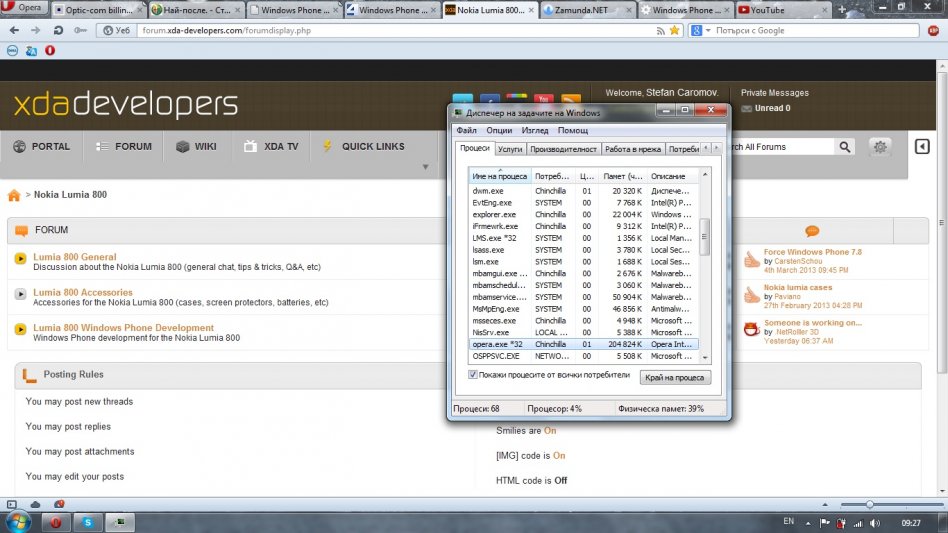The height and width of the screenshot is (533, 948).
Task: Open the QUICK LINKS dropdown menu
Action: tap(372, 146)
